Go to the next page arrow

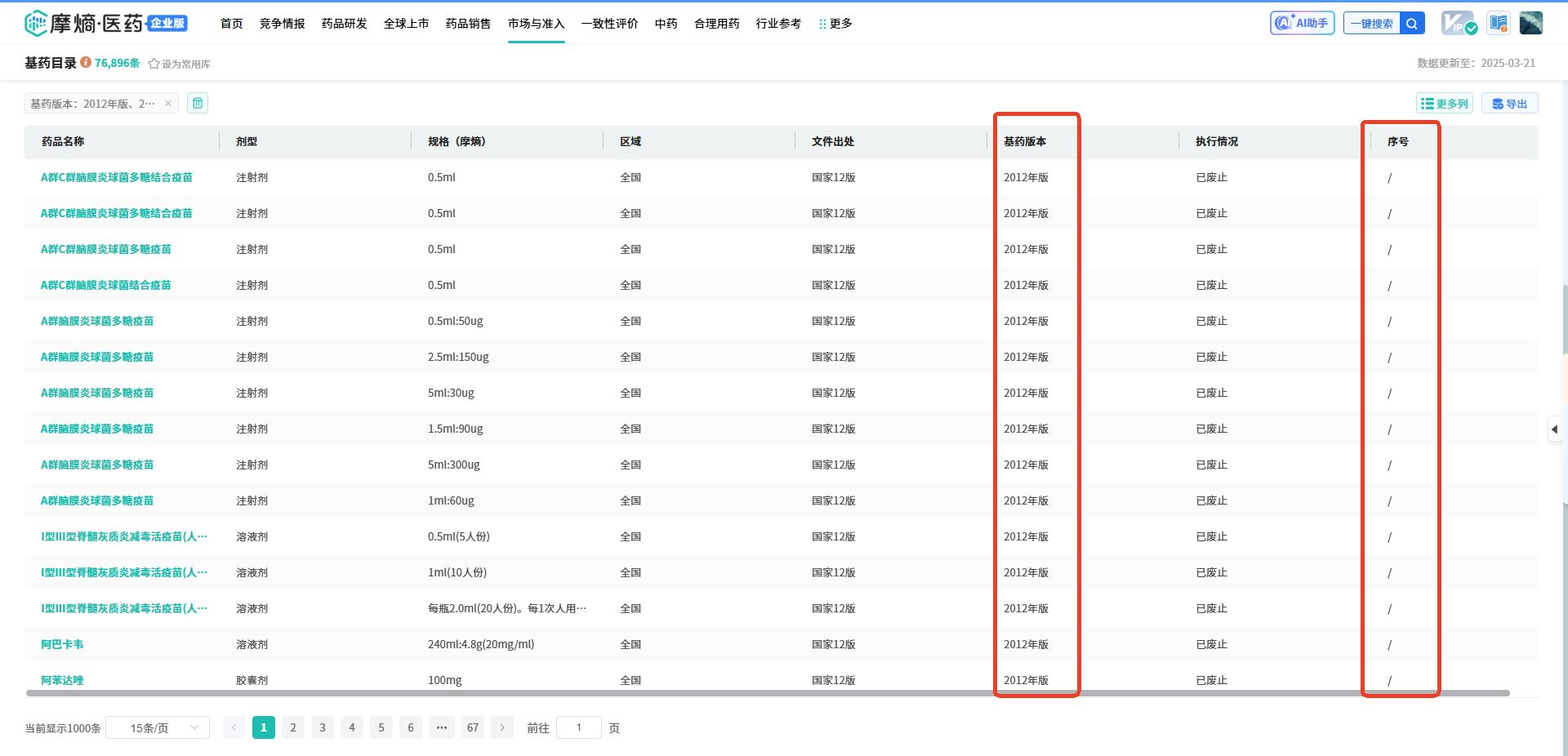point(502,727)
